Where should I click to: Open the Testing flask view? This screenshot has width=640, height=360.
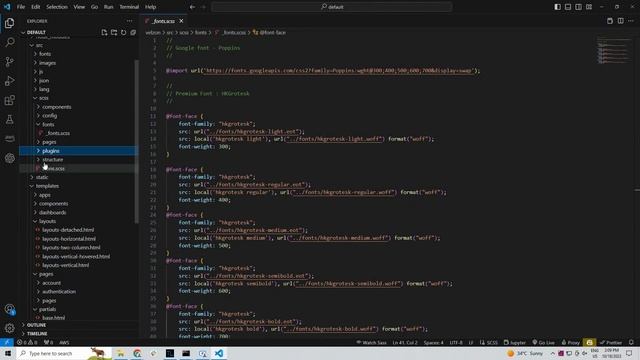[9, 120]
